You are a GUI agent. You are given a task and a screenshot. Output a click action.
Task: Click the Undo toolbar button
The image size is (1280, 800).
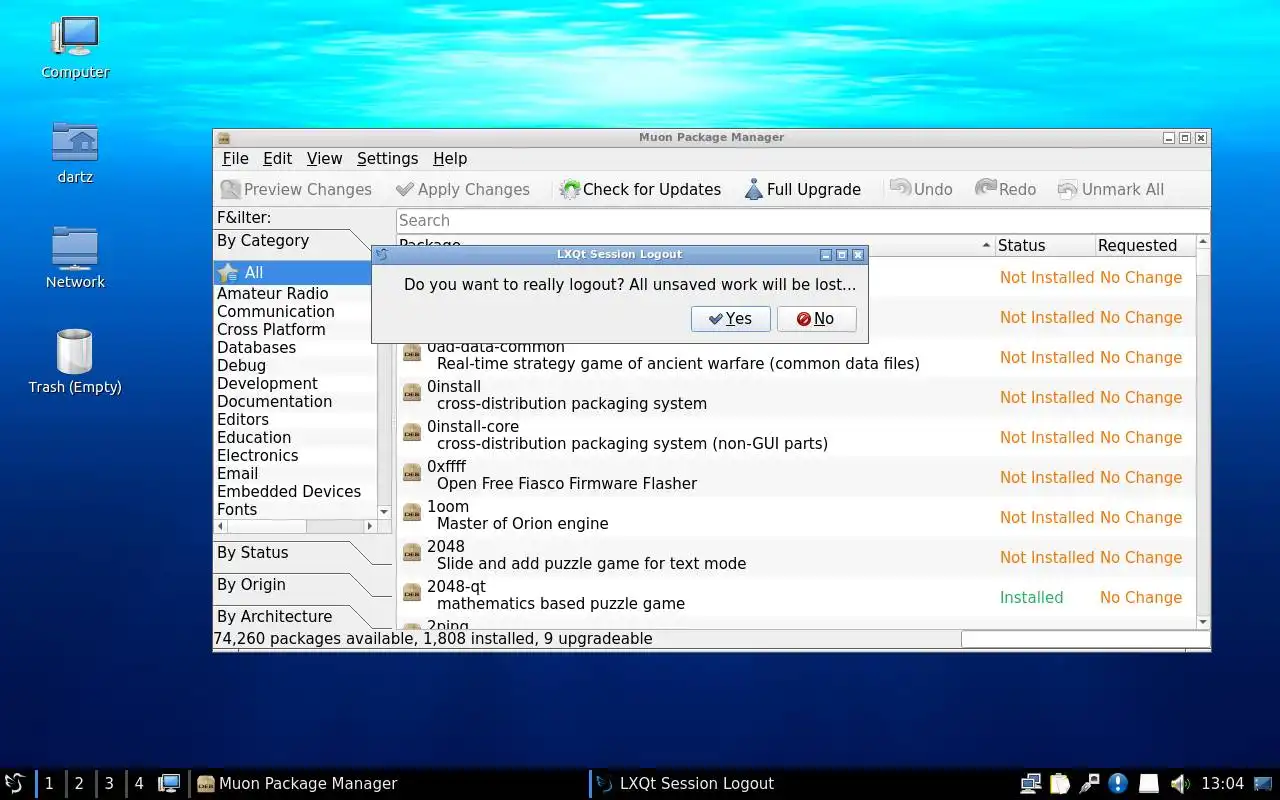(921, 189)
